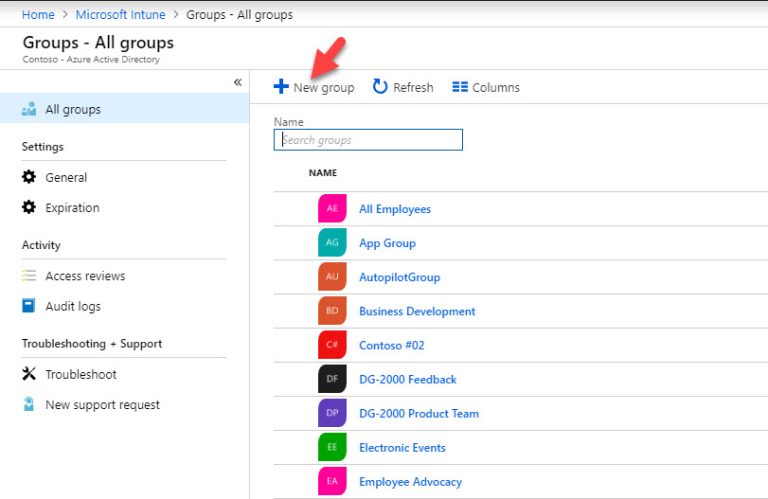This screenshot has width=768, height=499.
Task: Click the Expiration gear icon
Action: (29, 208)
